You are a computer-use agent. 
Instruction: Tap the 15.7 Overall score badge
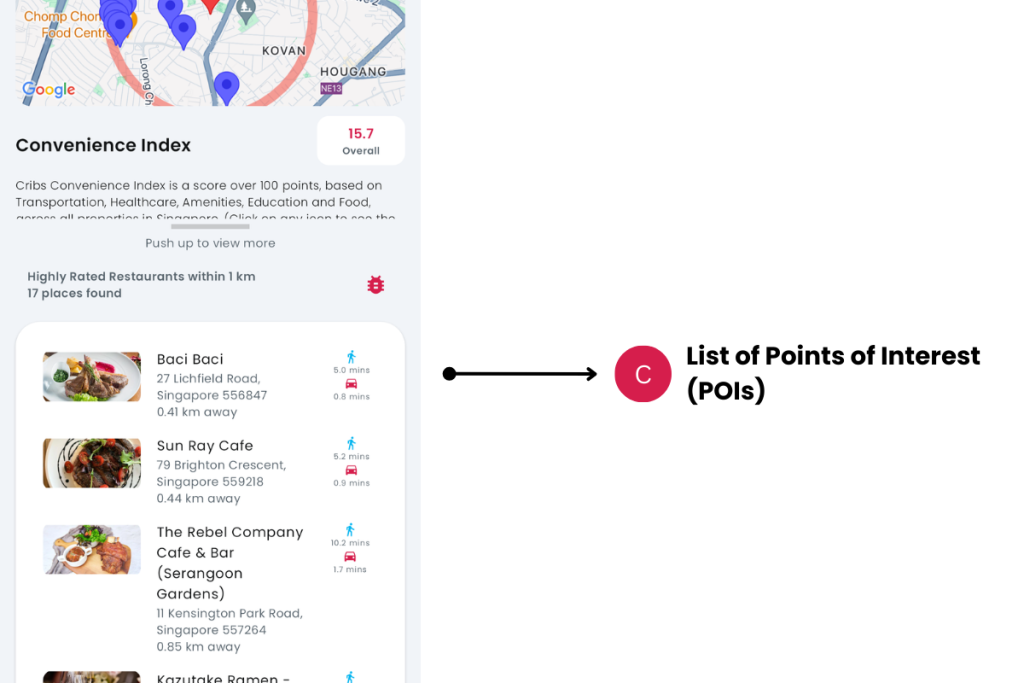tap(361, 141)
